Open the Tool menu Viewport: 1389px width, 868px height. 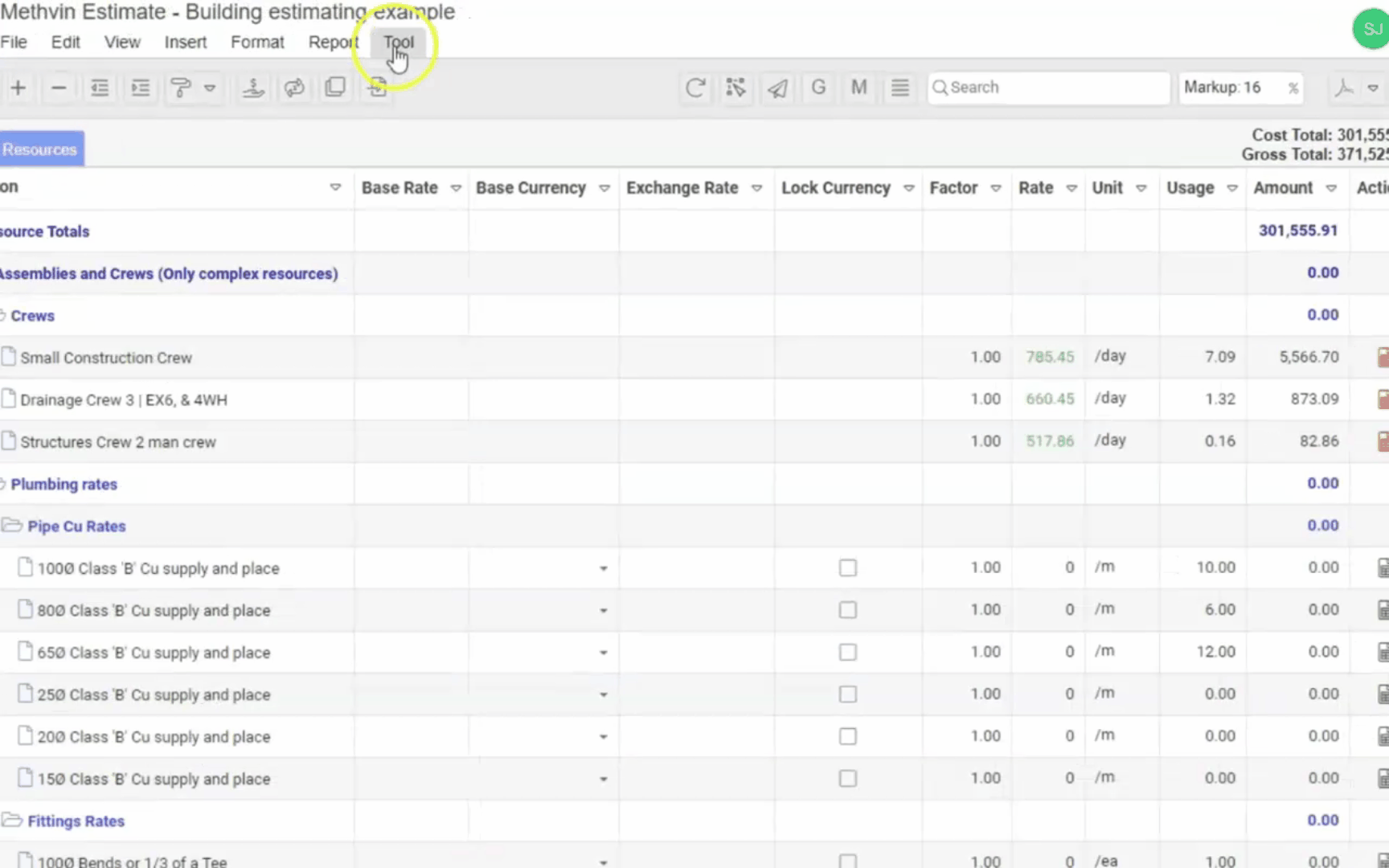(x=398, y=43)
